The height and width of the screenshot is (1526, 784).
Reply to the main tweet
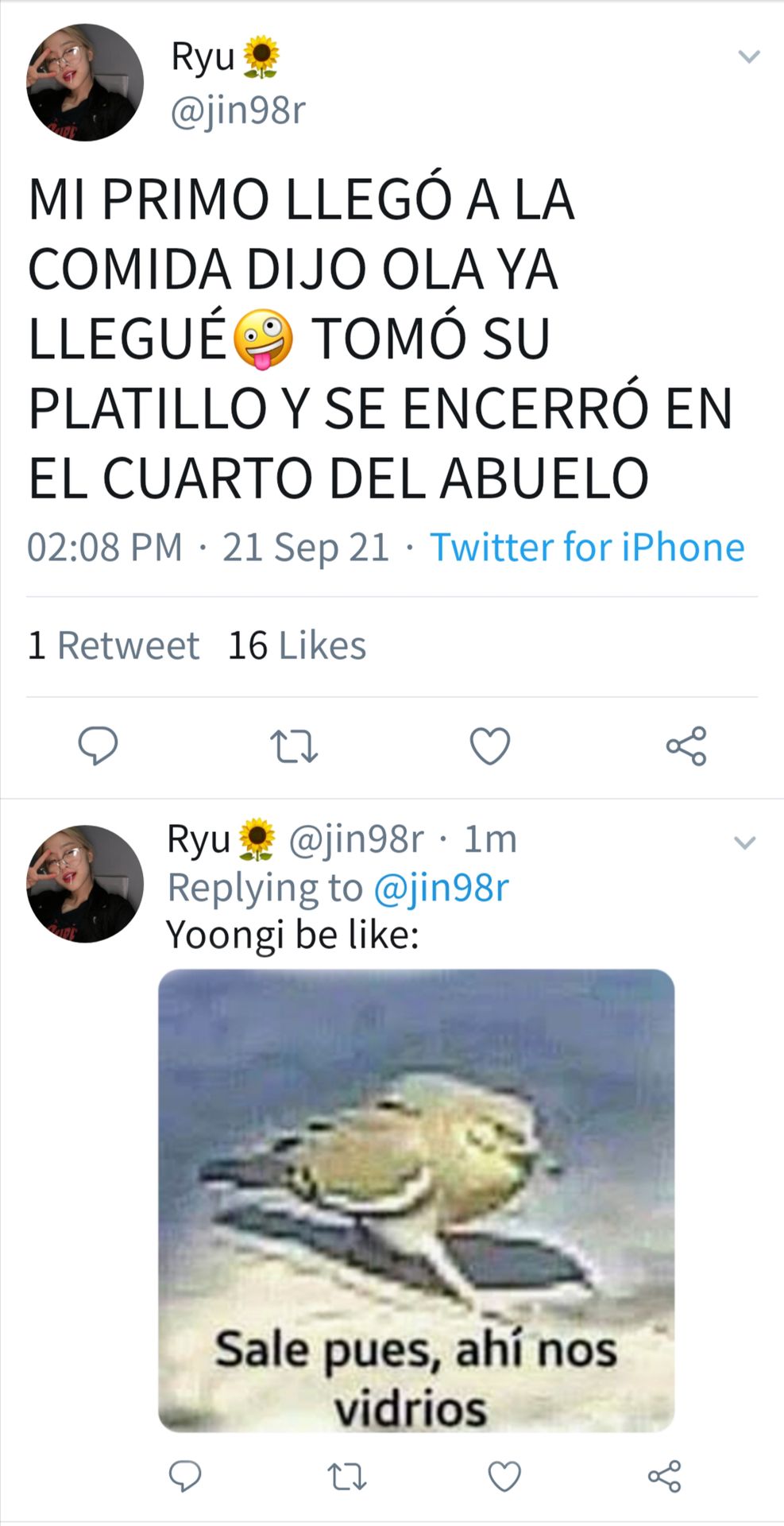coord(98,746)
